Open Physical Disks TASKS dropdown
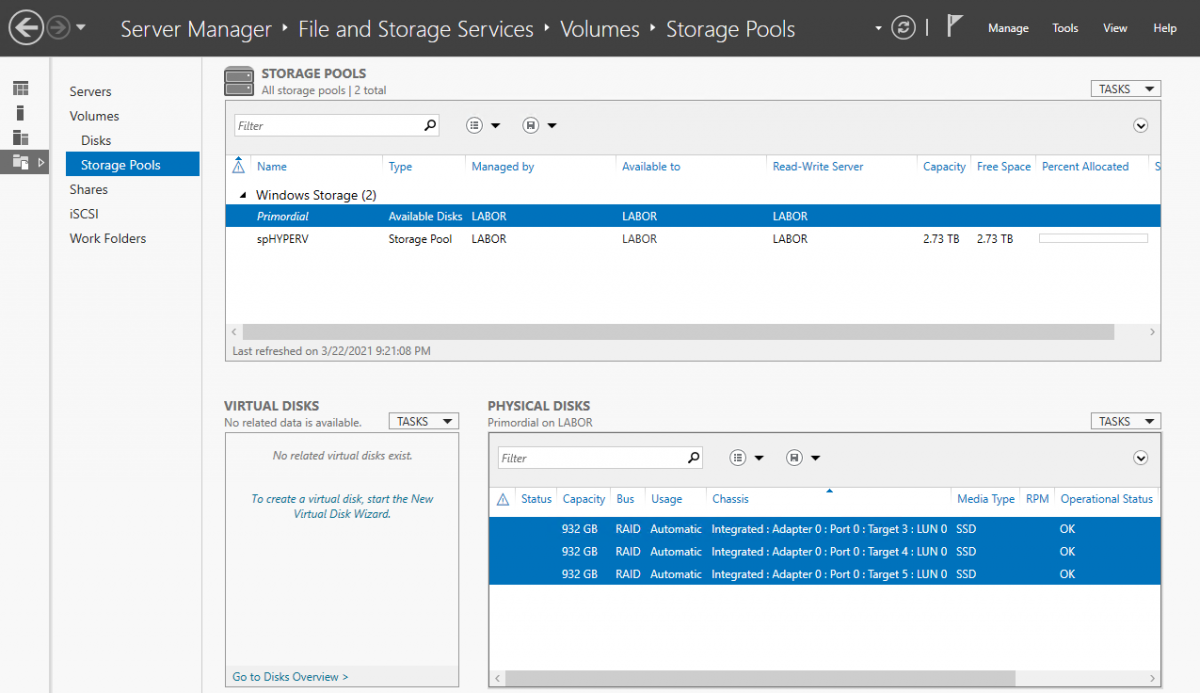 1125,421
